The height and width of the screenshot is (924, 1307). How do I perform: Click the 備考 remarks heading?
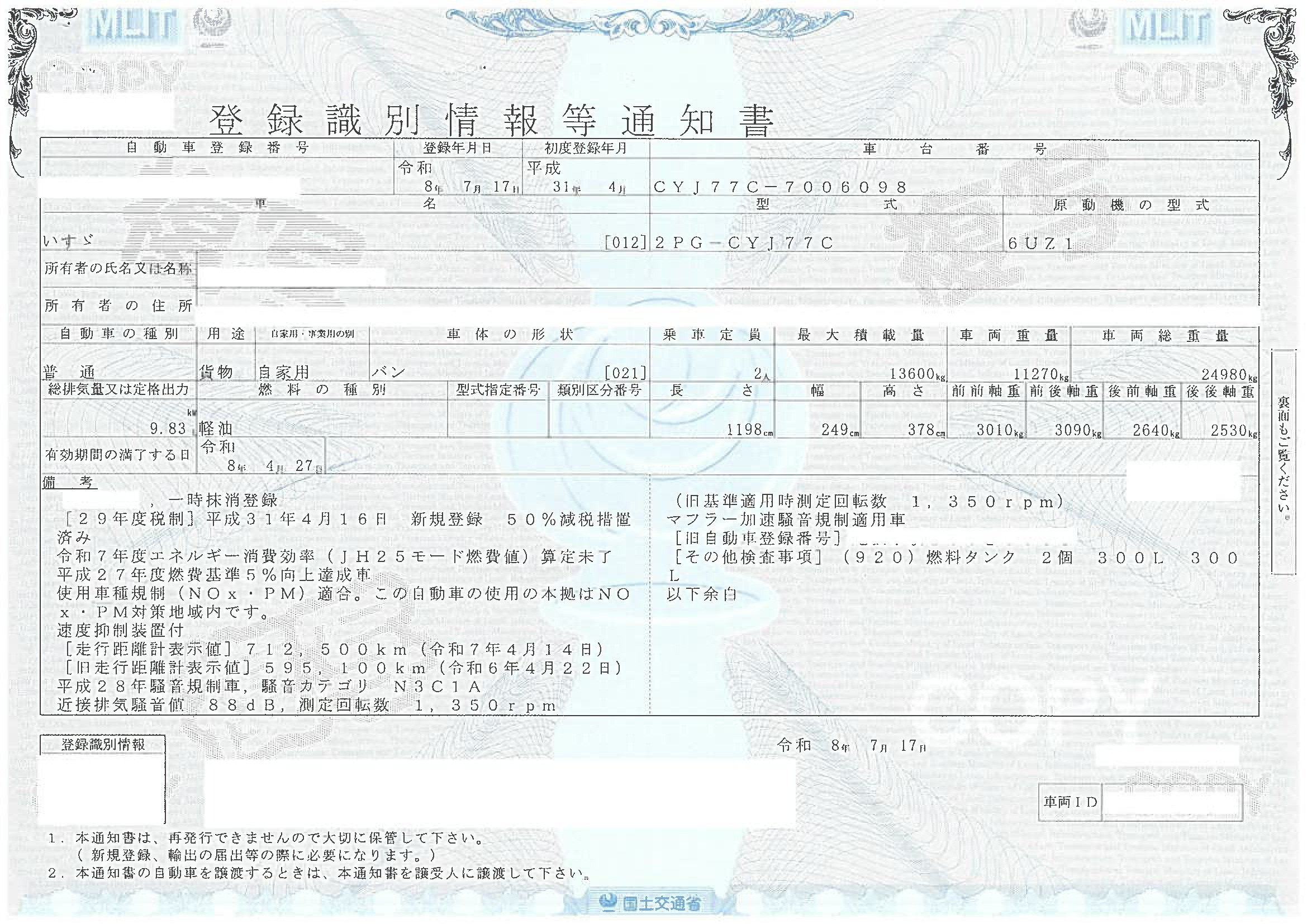point(68,483)
